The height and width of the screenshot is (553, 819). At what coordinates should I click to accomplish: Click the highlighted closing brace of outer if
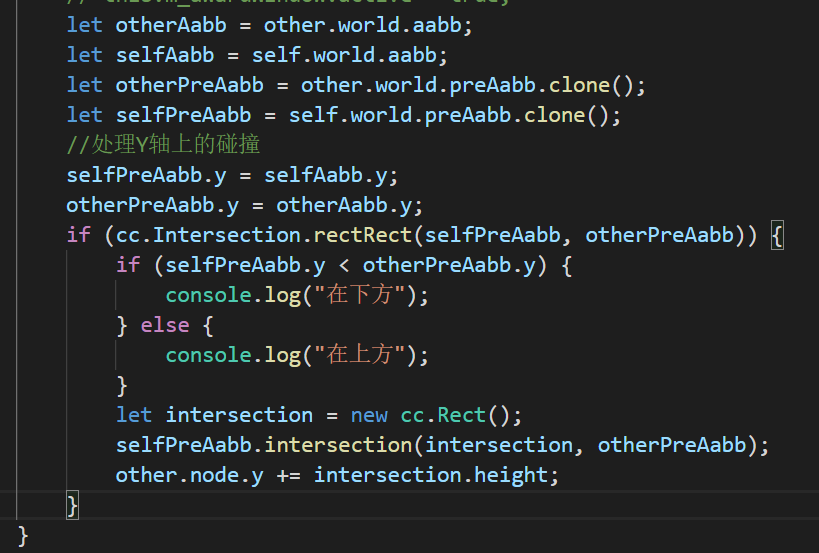(x=72, y=505)
